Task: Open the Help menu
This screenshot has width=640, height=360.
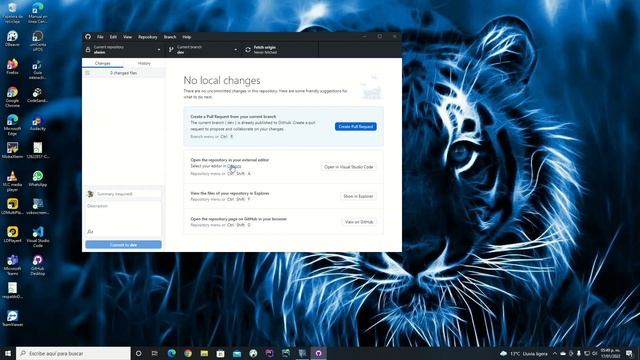Action: (187, 37)
